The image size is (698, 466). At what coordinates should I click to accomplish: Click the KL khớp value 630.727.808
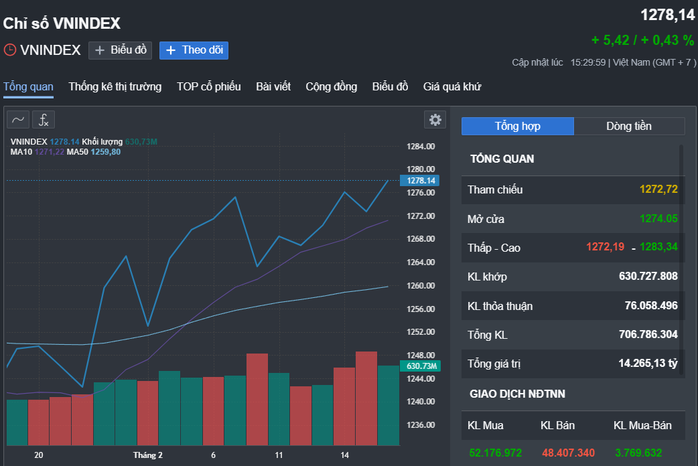648,276
